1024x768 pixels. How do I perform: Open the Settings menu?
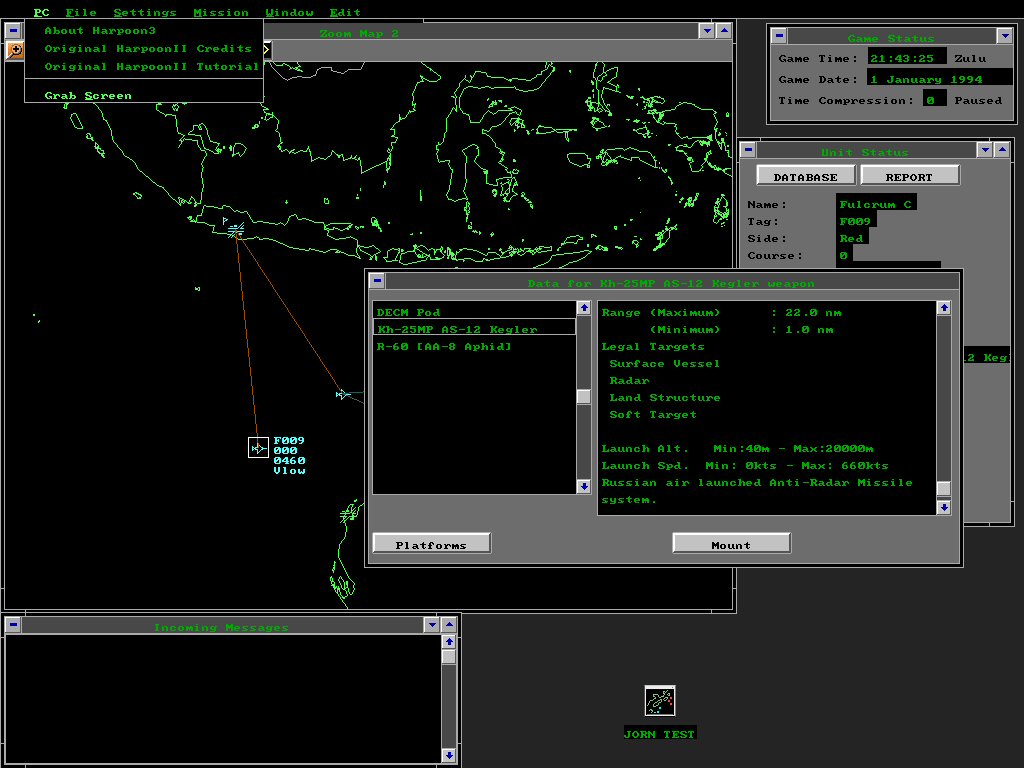[144, 12]
